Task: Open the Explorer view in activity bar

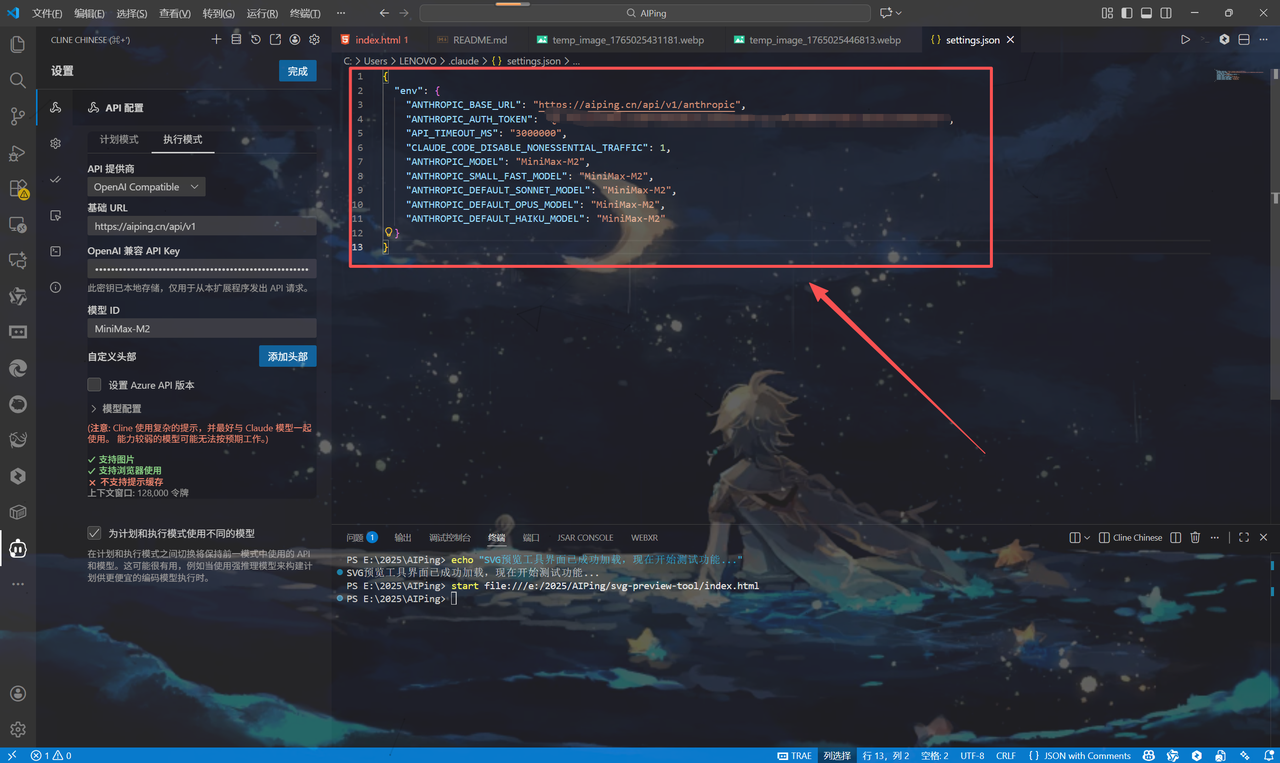Action: pyautogui.click(x=17, y=44)
